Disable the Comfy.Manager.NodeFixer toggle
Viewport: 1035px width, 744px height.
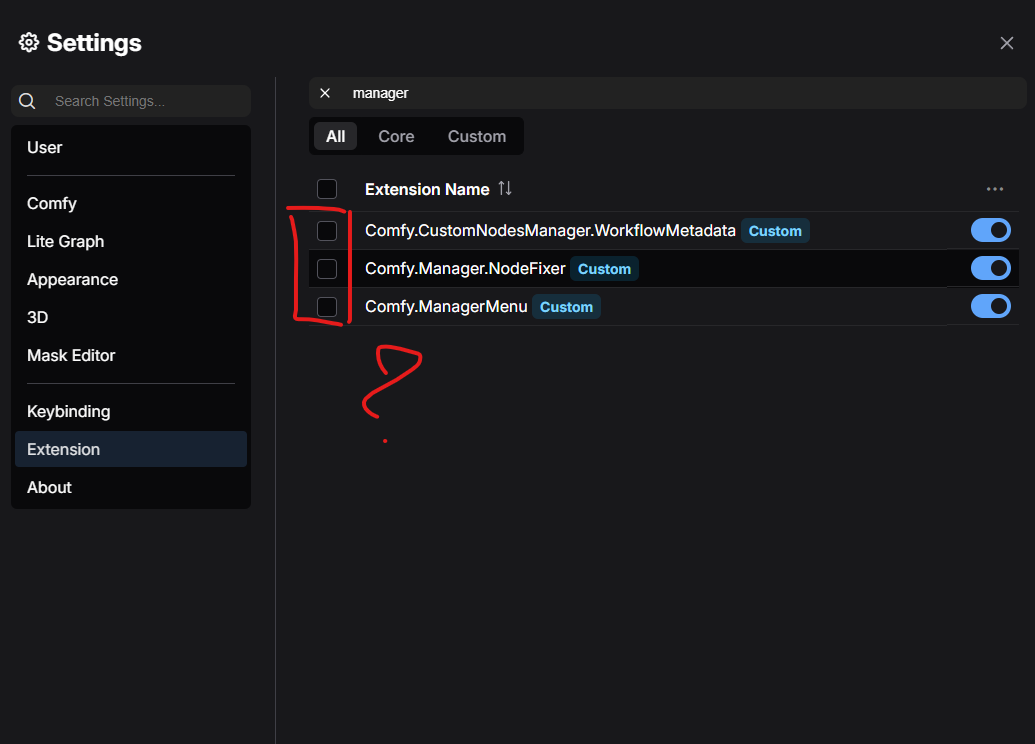tap(991, 268)
